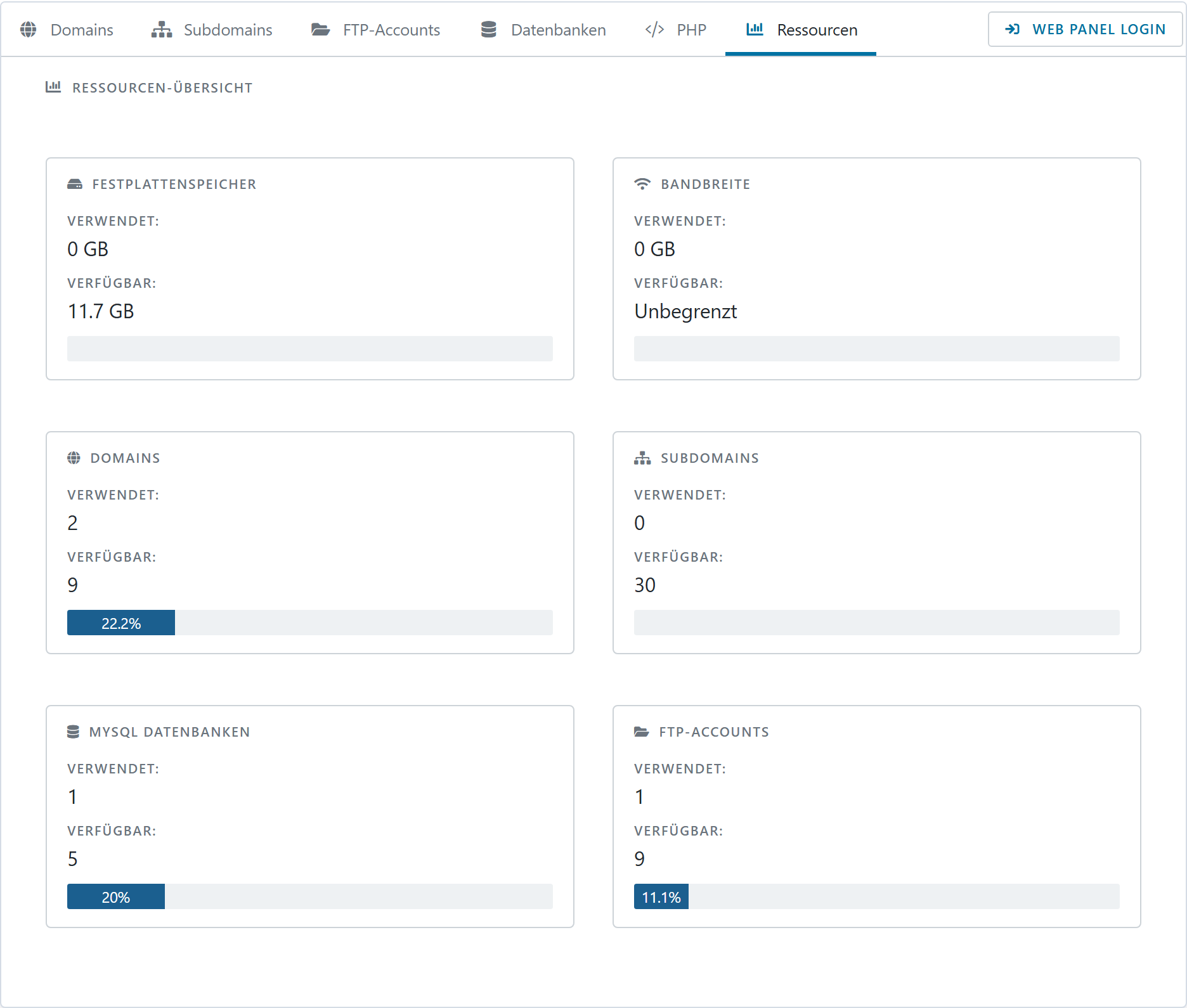This screenshot has height=1008, width=1187.
Task: Click the BANDBREITE card title
Action: click(706, 184)
